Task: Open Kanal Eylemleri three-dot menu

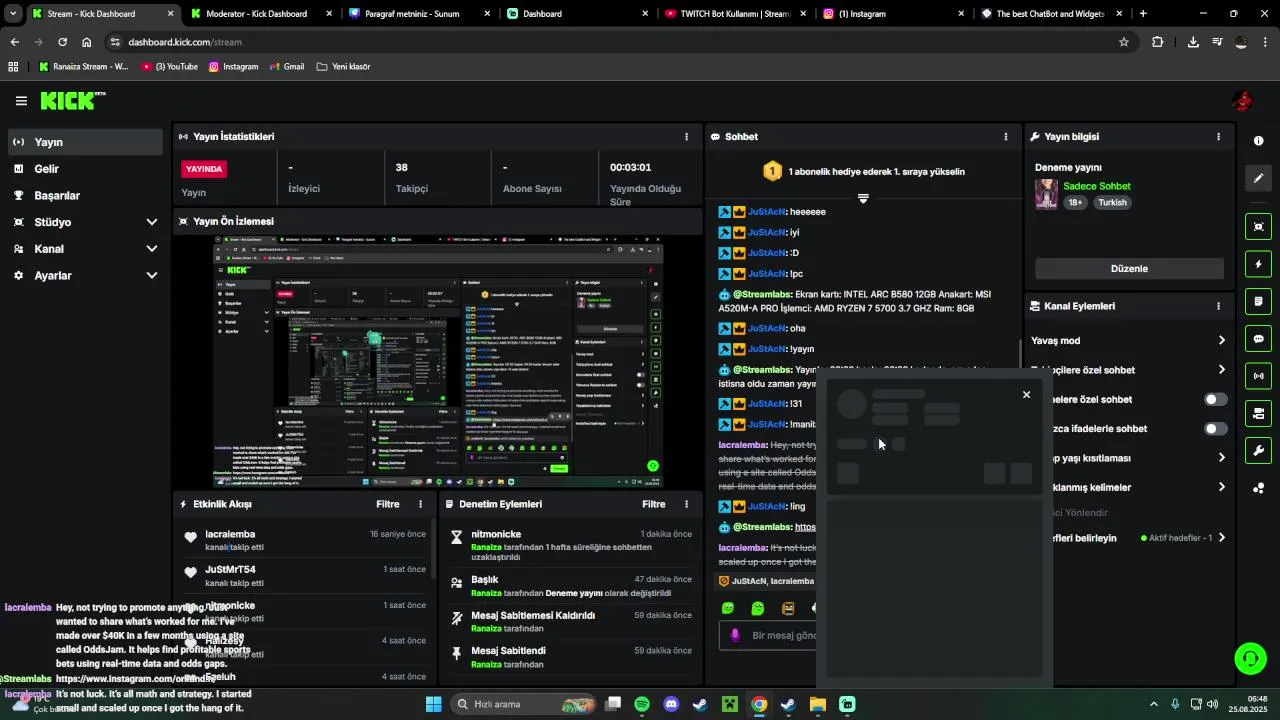Action: pos(1218,306)
